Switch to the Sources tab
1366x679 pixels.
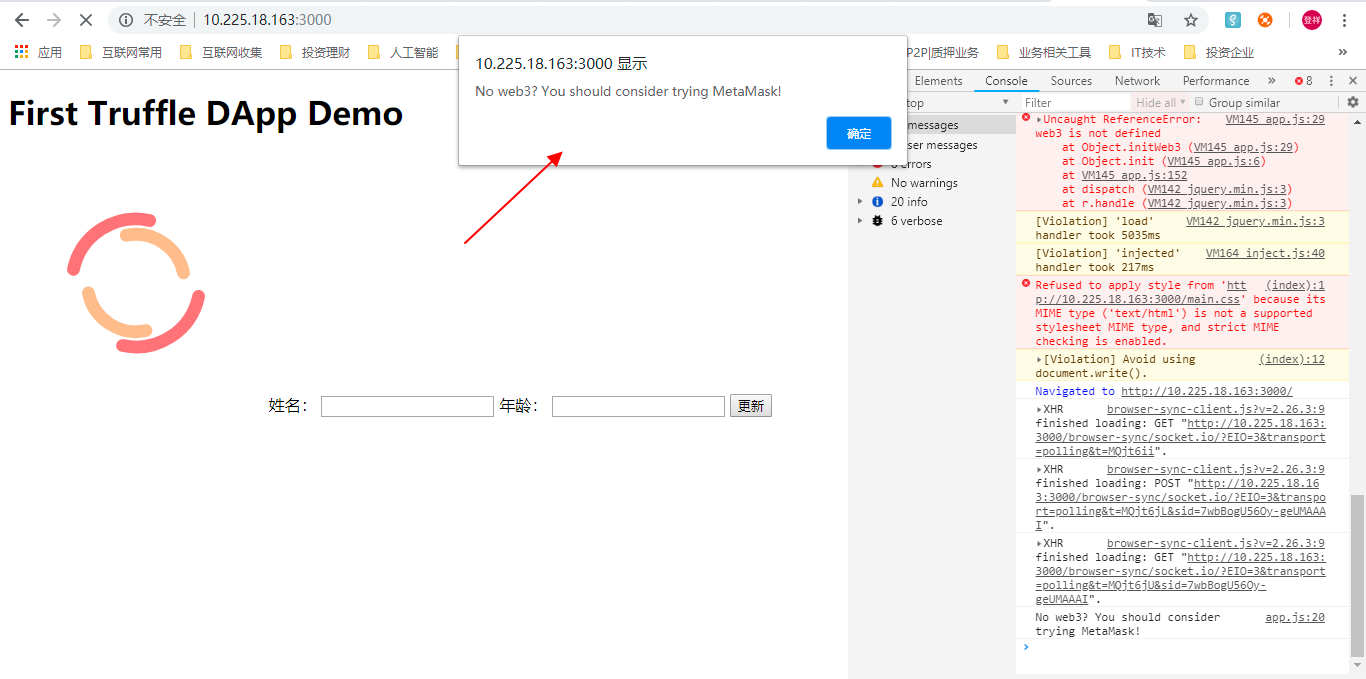1071,81
